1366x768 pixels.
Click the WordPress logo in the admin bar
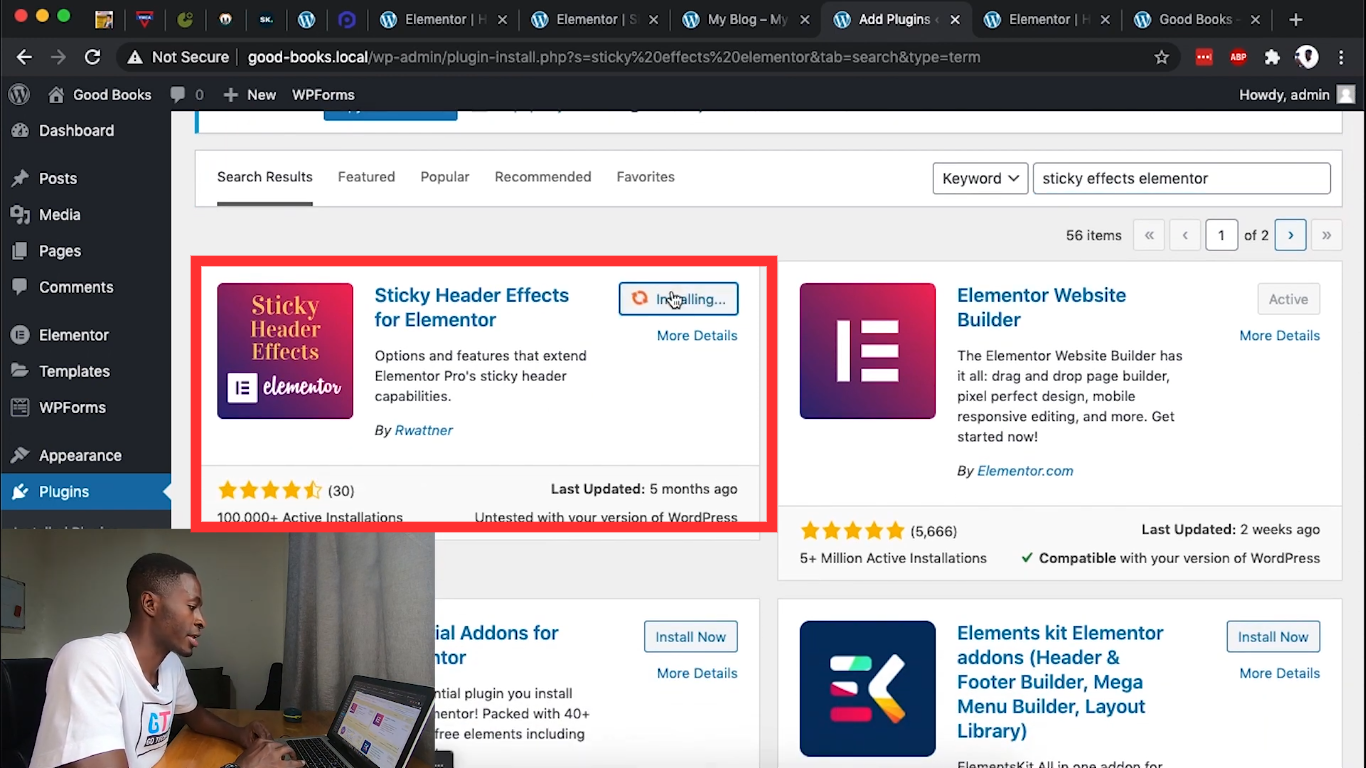(x=19, y=94)
